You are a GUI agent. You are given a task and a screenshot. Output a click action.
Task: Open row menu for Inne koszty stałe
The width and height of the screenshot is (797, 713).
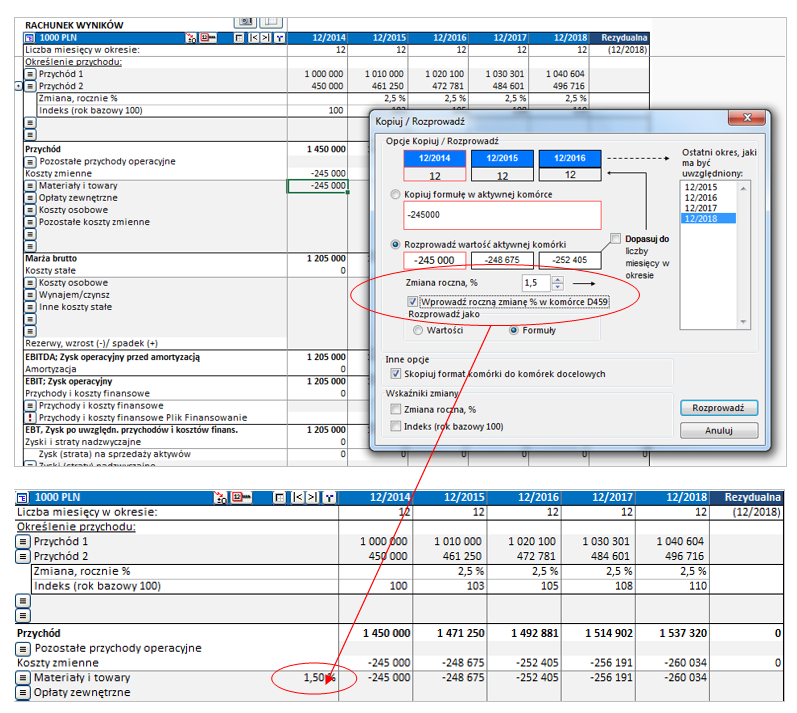(x=30, y=307)
